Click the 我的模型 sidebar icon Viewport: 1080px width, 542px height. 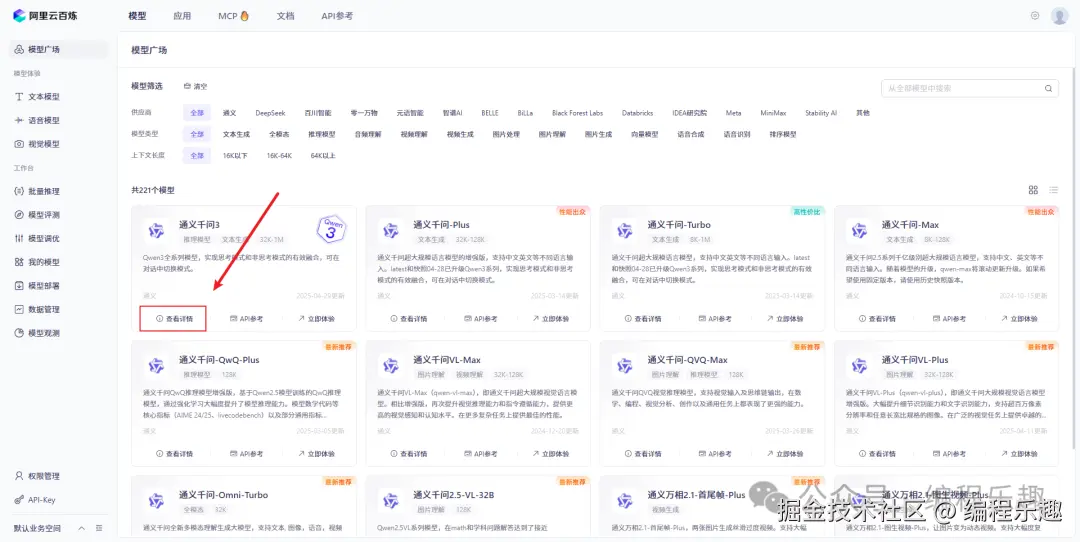click(19, 262)
